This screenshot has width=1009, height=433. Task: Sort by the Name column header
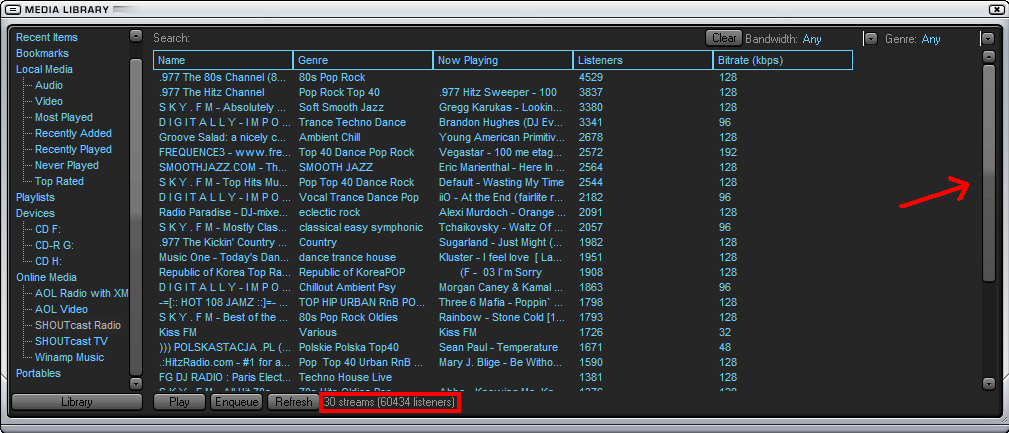(x=223, y=60)
